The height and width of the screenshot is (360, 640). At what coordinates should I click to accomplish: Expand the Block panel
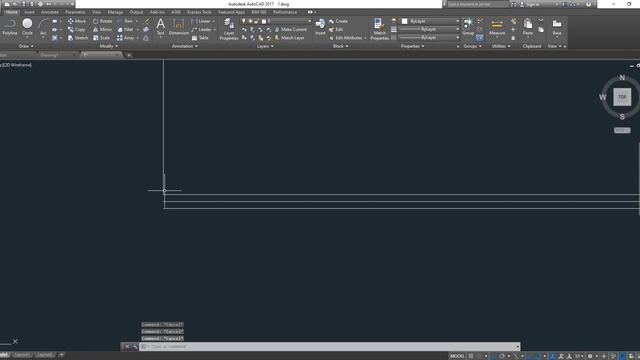340,46
